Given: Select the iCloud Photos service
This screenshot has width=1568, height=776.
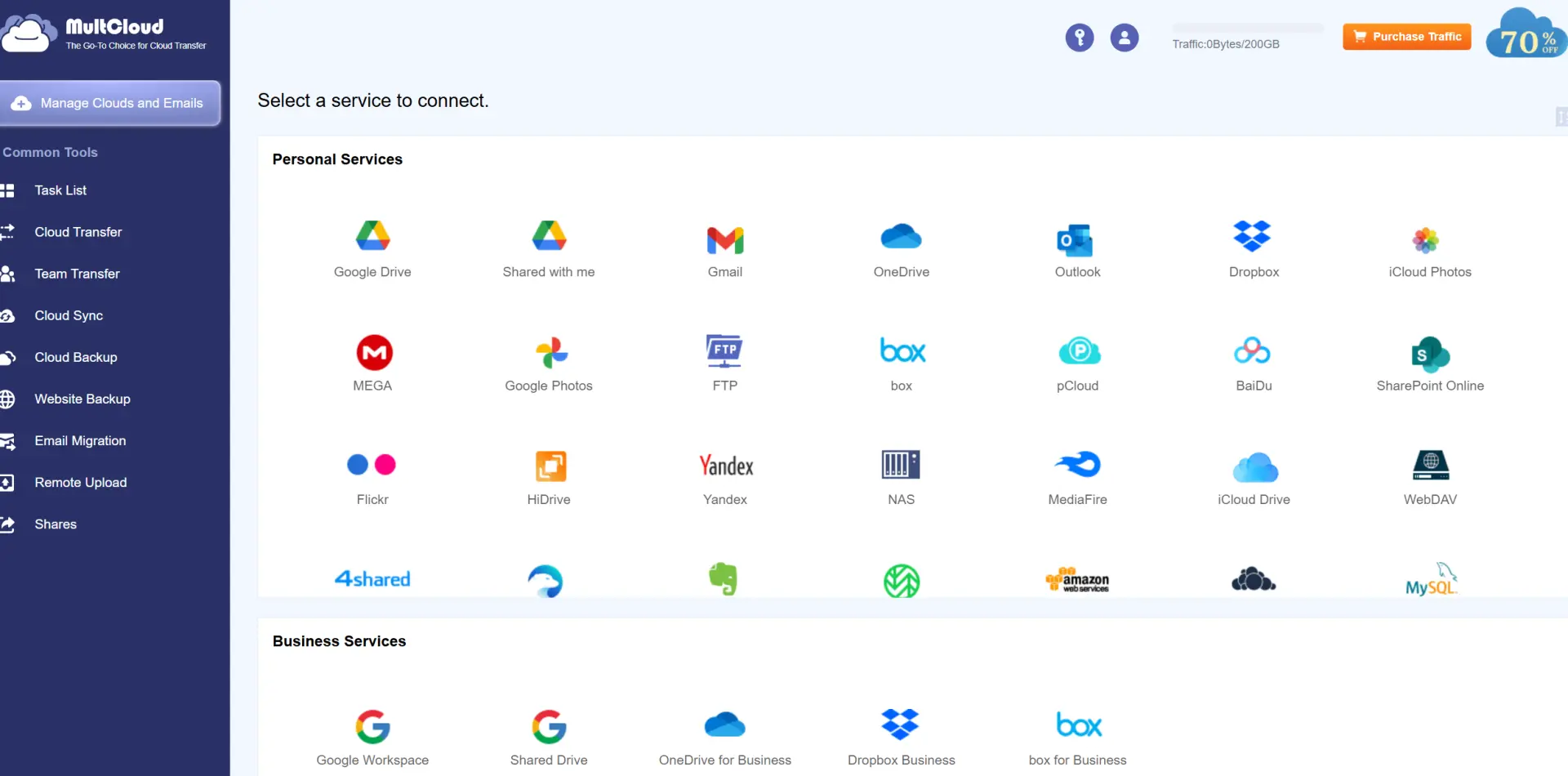Looking at the screenshot, I should click(x=1430, y=252).
